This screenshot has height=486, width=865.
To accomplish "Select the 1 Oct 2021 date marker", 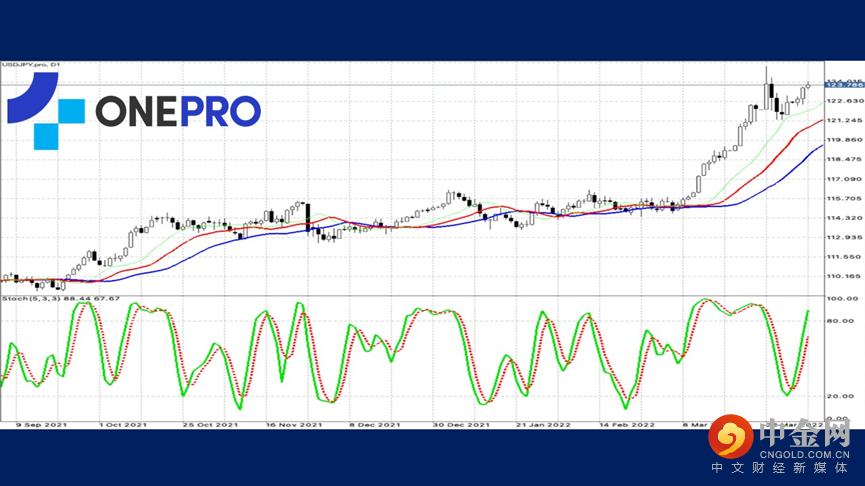I will pos(121,424).
